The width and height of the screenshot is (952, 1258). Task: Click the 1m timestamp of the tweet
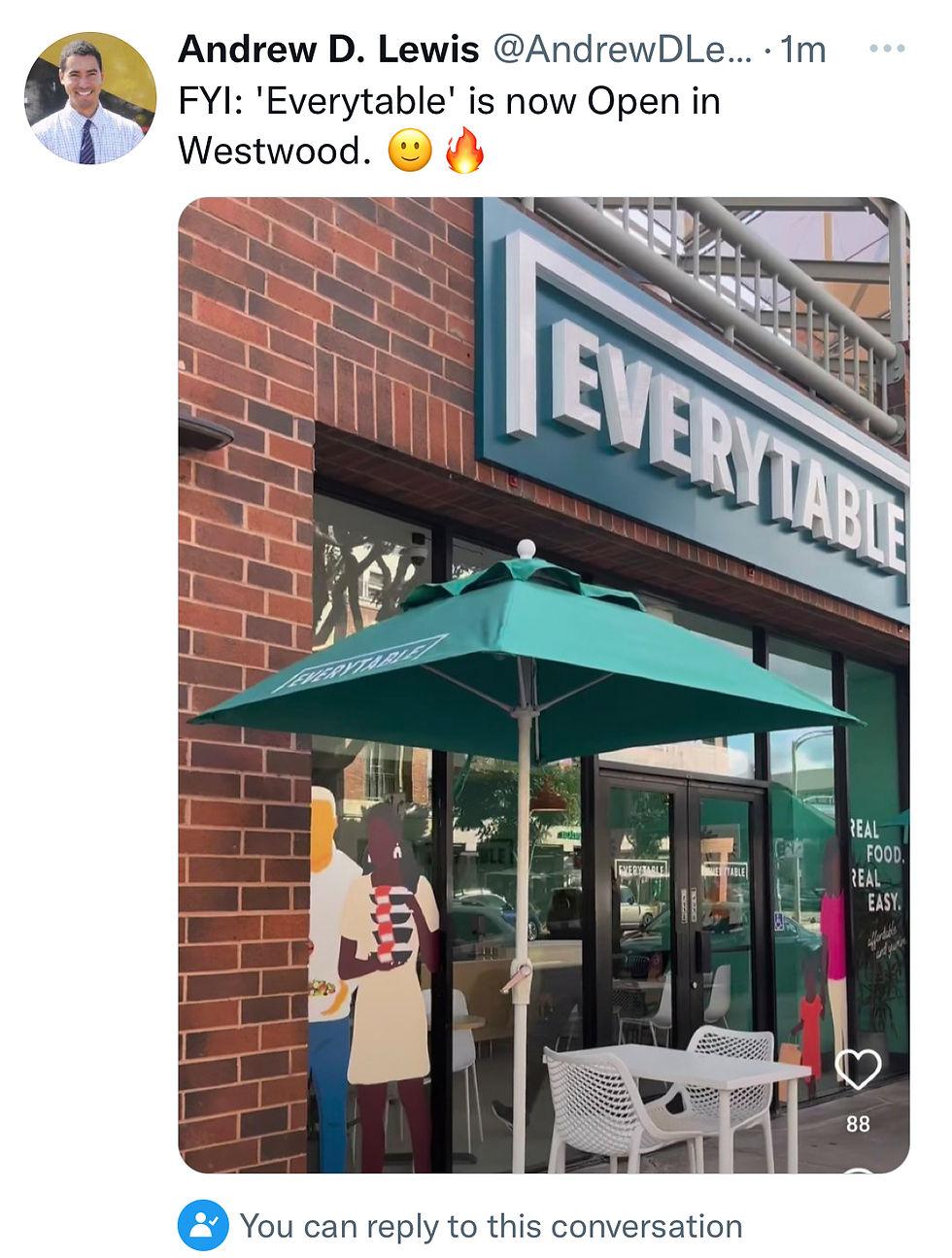[x=802, y=49]
